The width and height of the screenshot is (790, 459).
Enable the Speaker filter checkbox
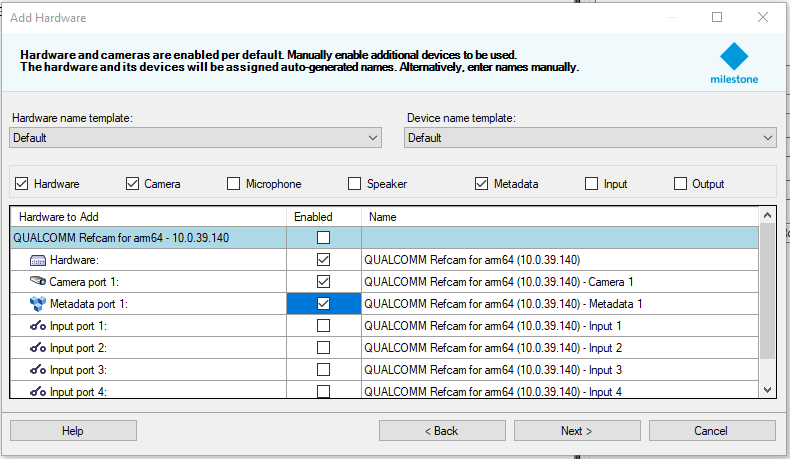click(x=354, y=184)
